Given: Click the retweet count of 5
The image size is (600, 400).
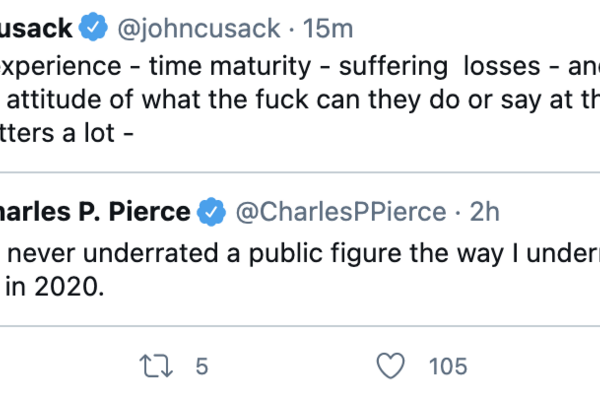Looking at the screenshot, I should click(201, 366).
